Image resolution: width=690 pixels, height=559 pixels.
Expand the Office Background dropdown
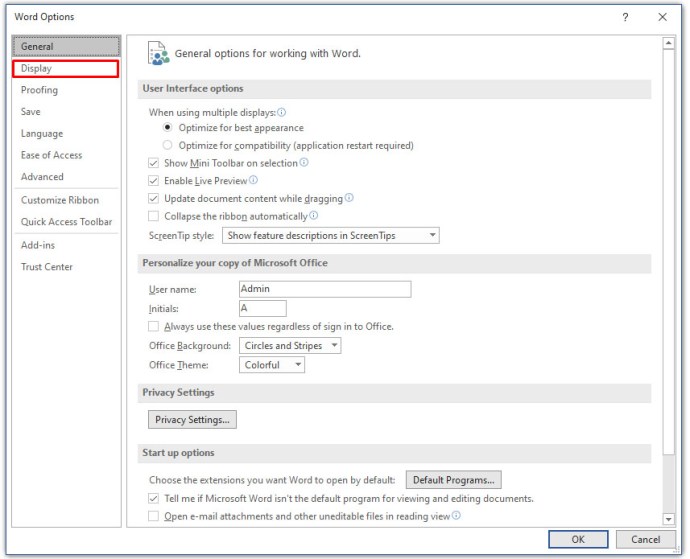290,346
